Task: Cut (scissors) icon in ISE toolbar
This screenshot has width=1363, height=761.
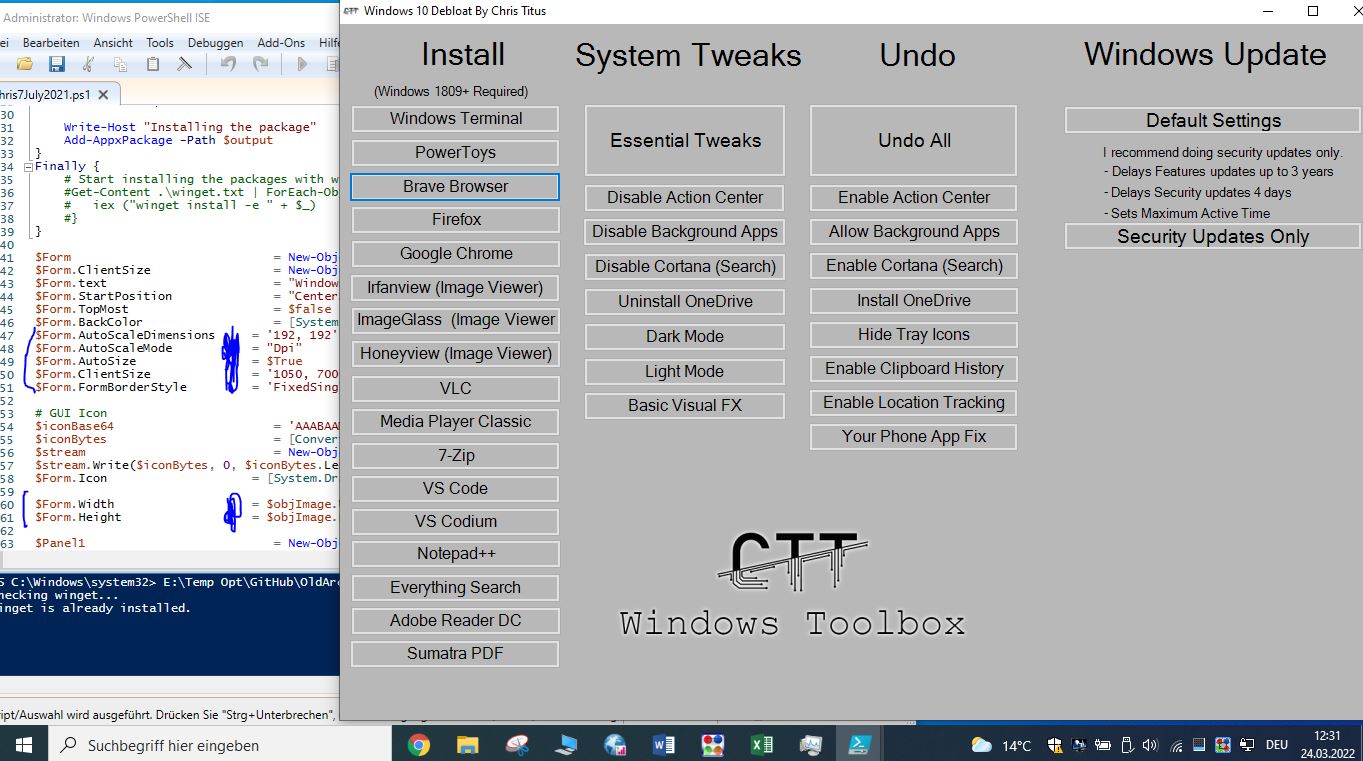Action: [88, 64]
